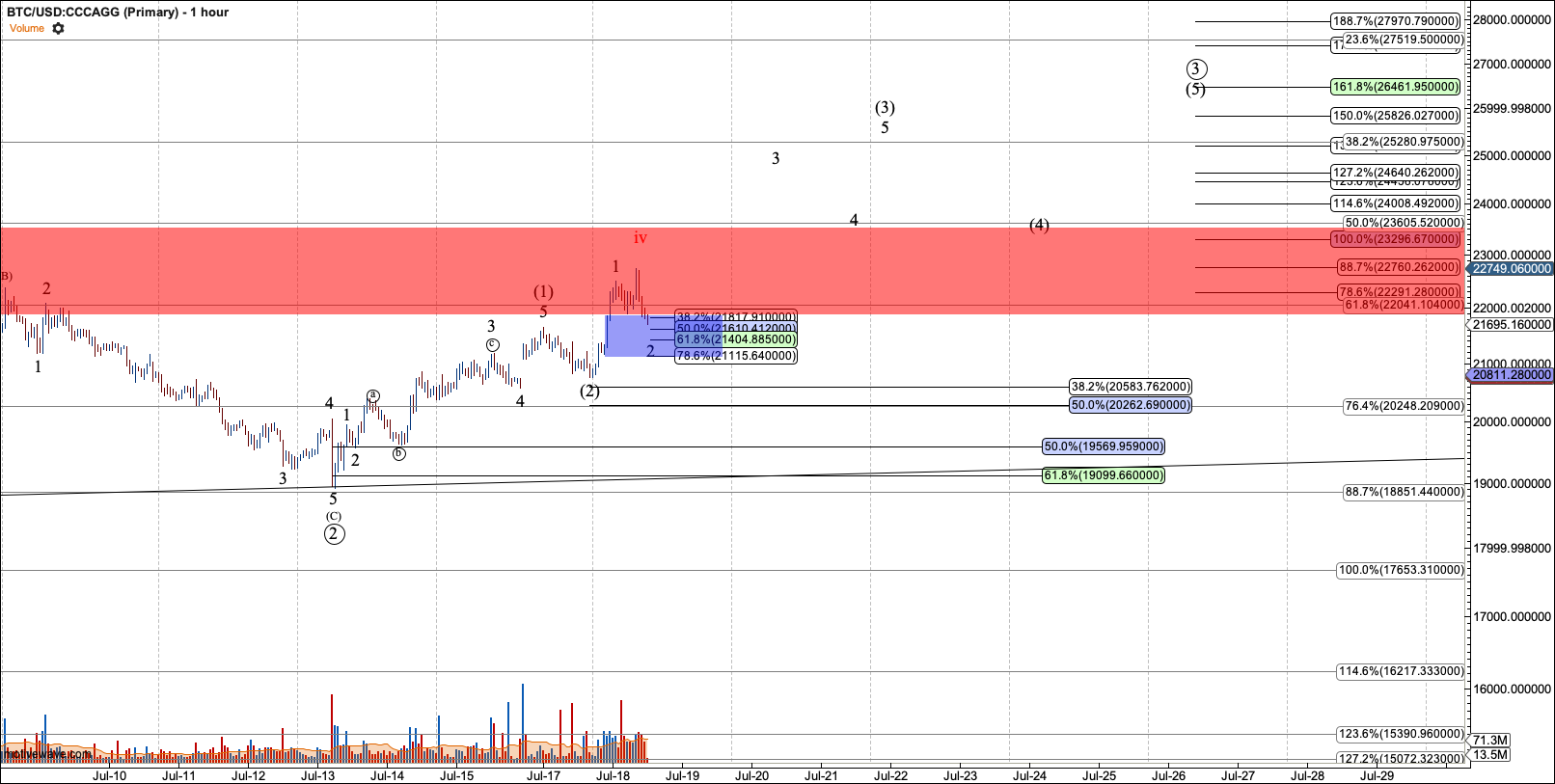1555x784 pixels.
Task: Select the red resistance zone rectangle
Action: point(733,270)
